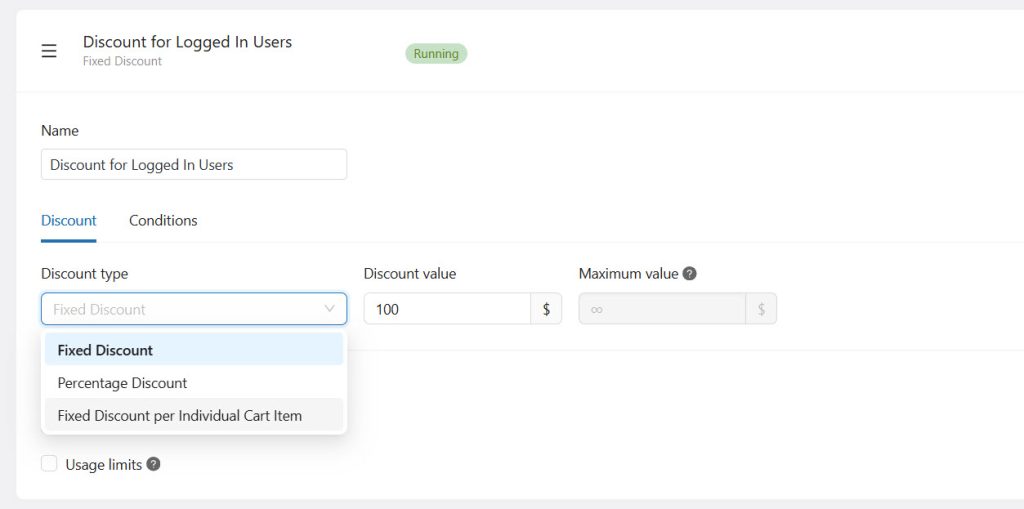Click the dollar sign beside Discount value
1024x509 pixels.
546,309
